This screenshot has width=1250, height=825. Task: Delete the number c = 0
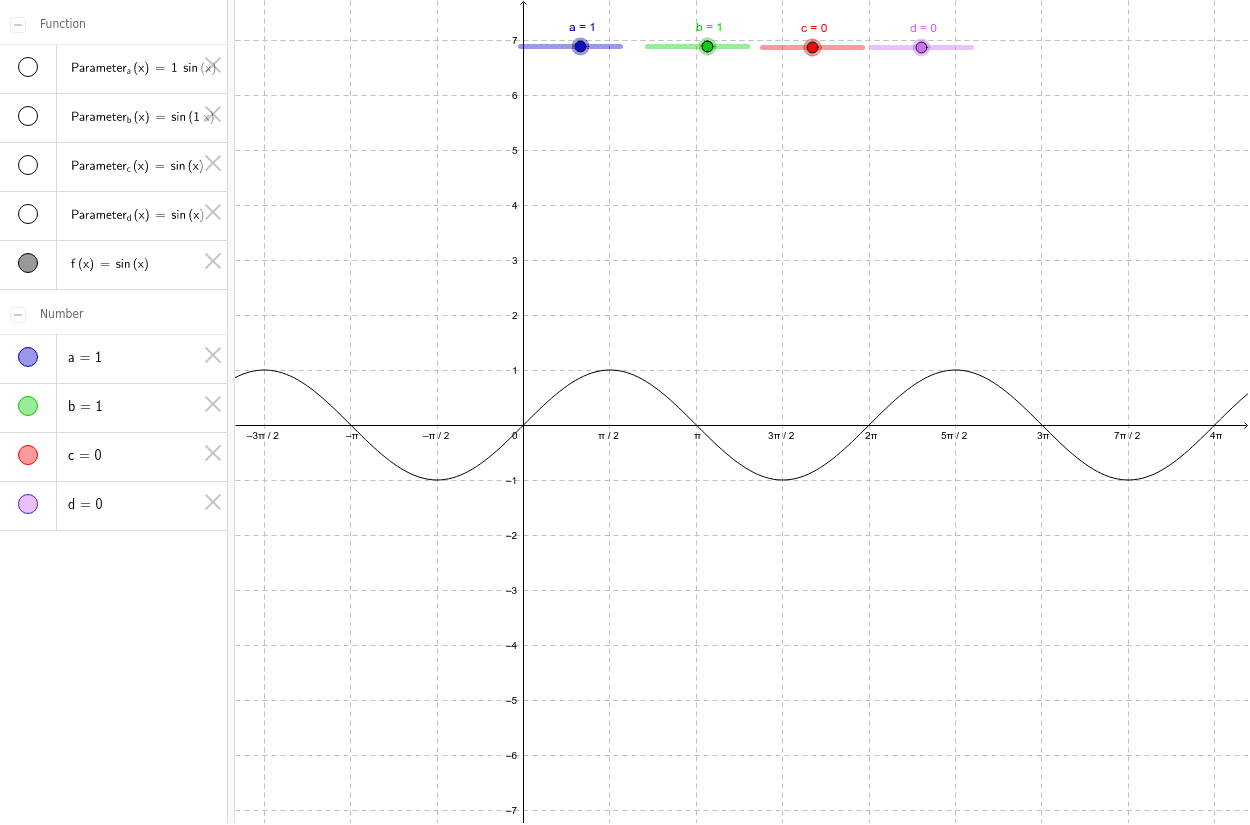tap(213, 453)
